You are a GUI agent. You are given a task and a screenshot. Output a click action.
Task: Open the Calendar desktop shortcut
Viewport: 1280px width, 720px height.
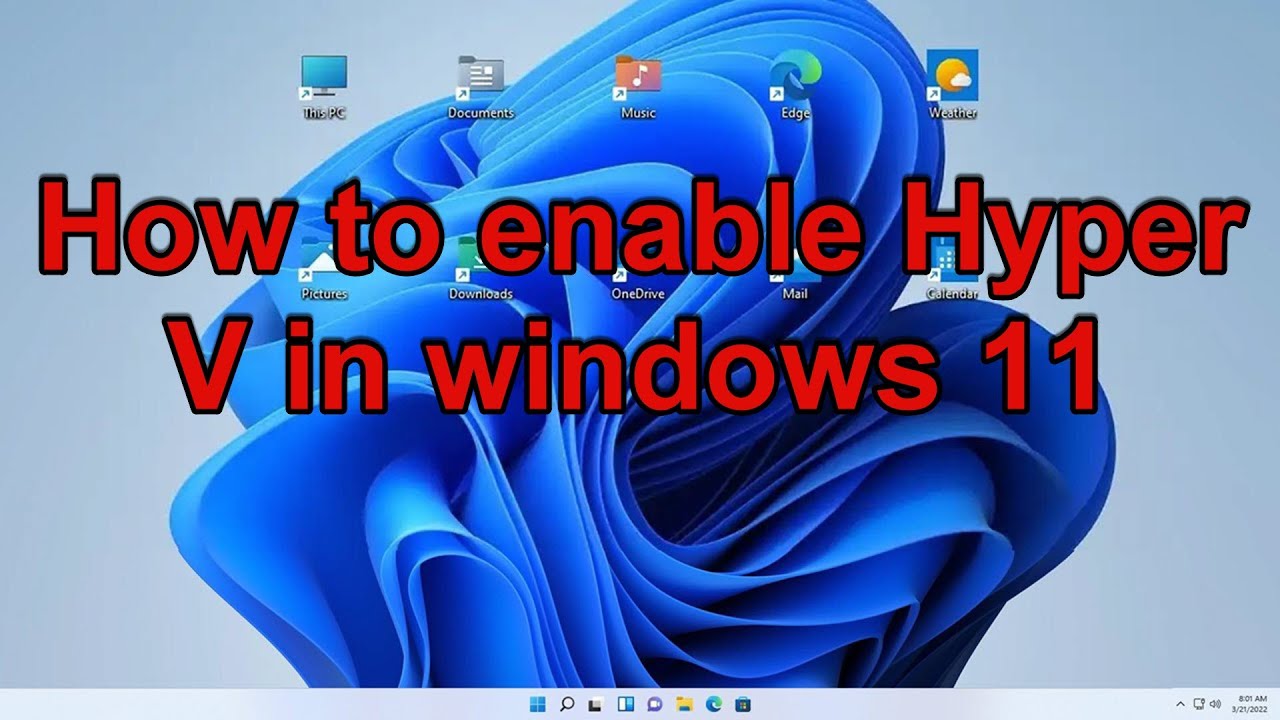[952, 270]
